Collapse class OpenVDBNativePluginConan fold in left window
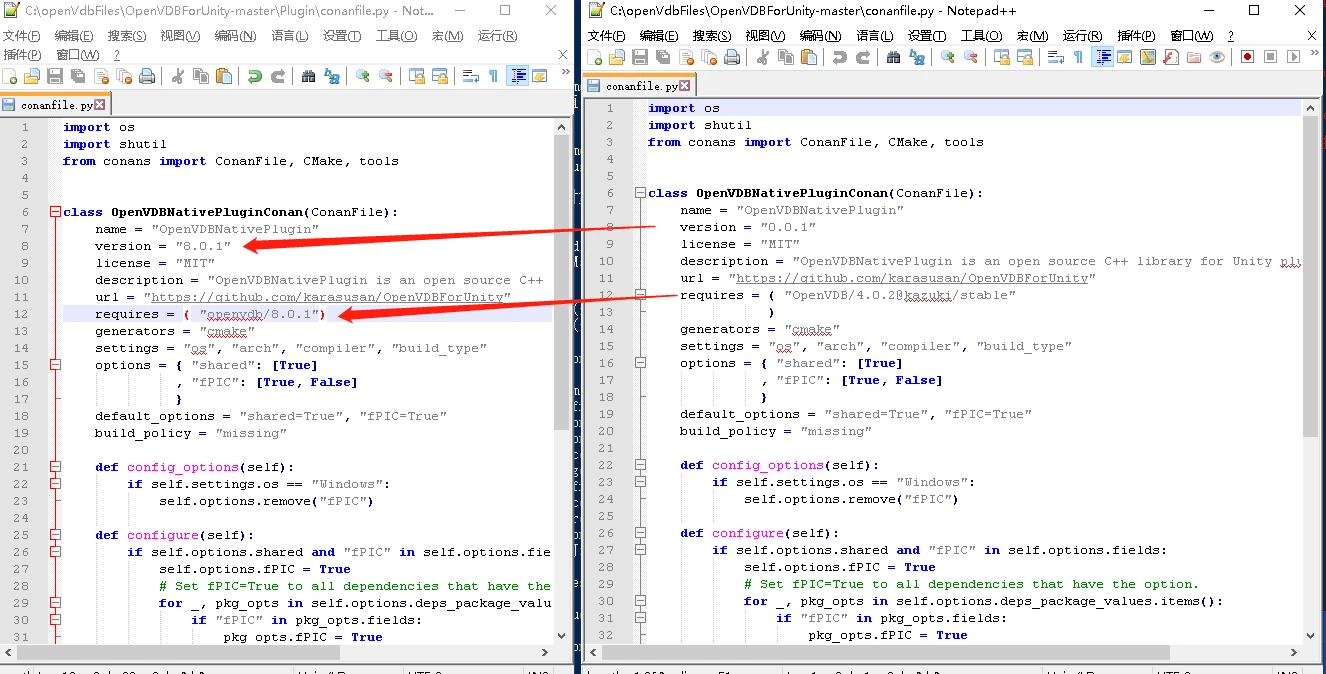 55,212
